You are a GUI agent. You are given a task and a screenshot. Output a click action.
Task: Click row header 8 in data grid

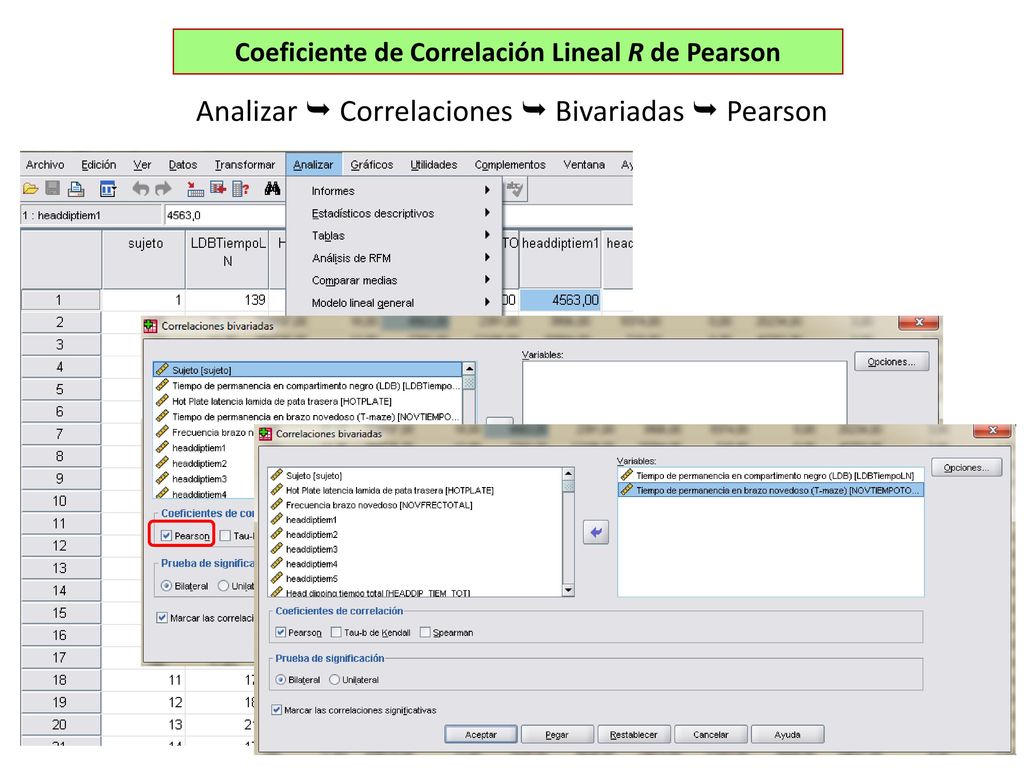pyautogui.click(x=60, y=456)
